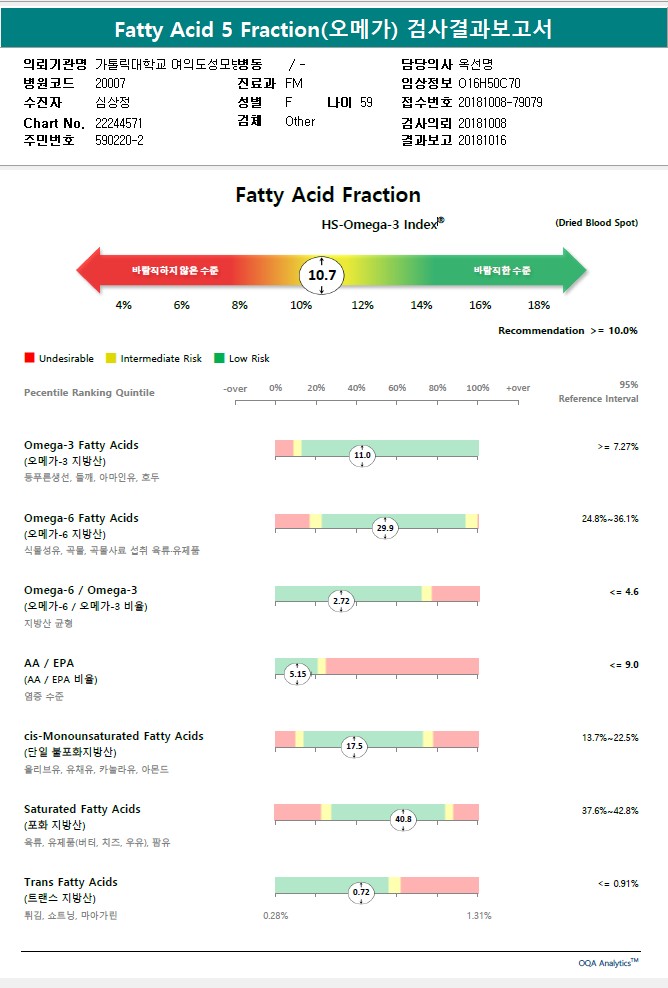Viewport: 668px width, 988px height.
Task: Click the Trans Fatty Acids heading
Action: 71,882
